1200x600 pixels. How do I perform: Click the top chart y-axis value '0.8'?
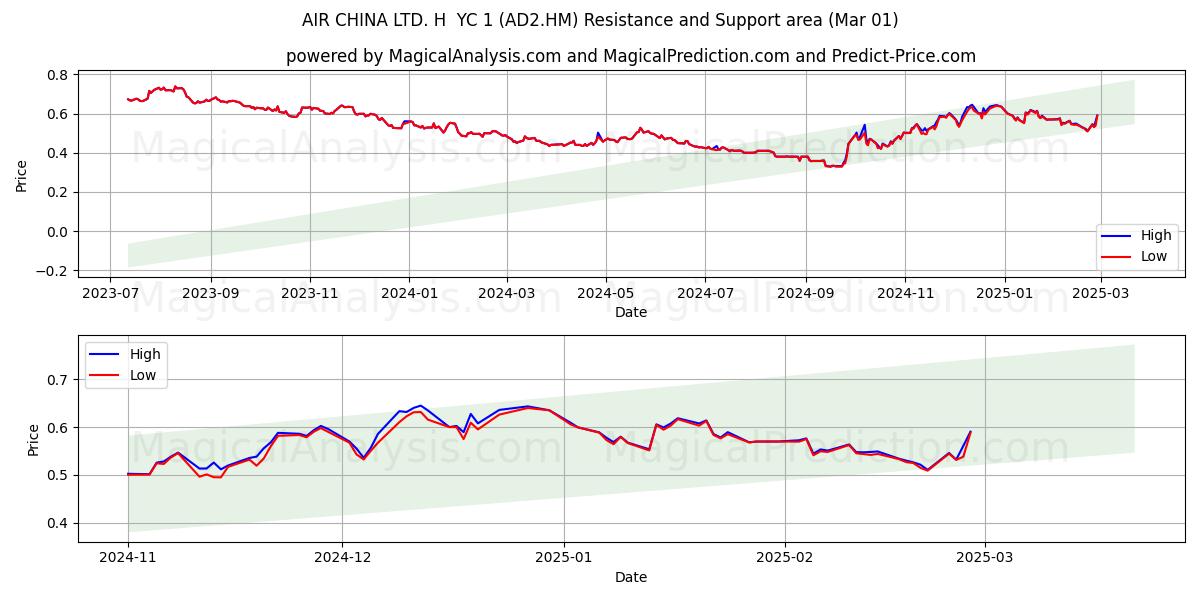58,75
